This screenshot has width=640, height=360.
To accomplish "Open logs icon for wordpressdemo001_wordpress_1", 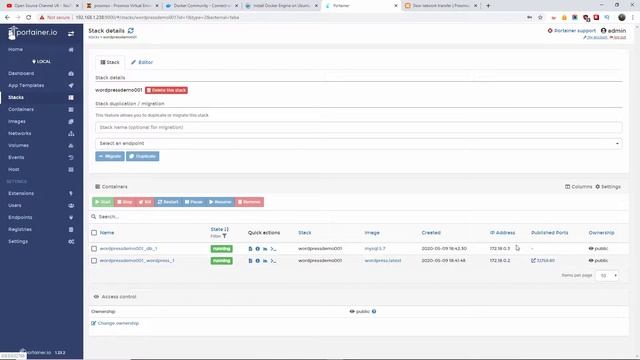I will pyautogui.click(x=250, y=260).
